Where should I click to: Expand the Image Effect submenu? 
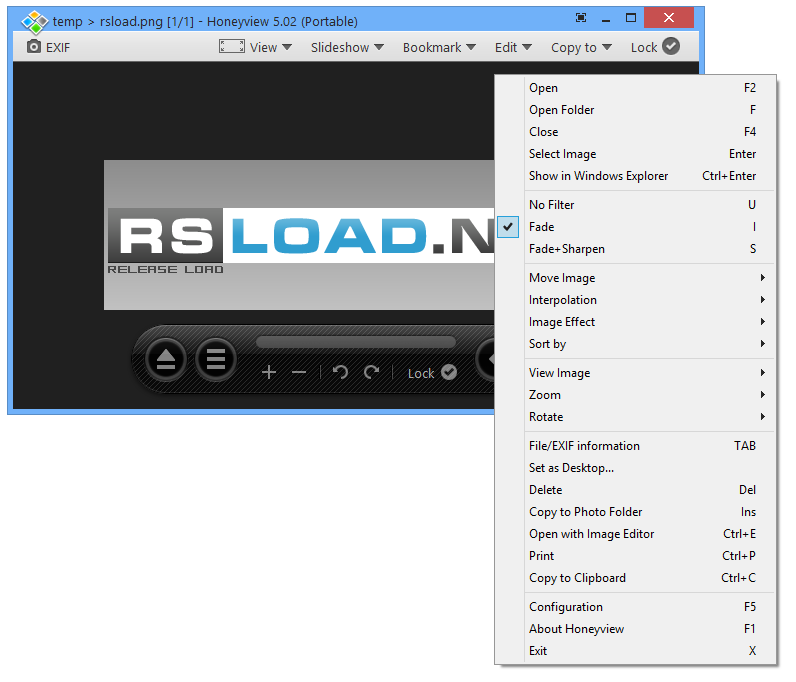[x=636, y=322]
